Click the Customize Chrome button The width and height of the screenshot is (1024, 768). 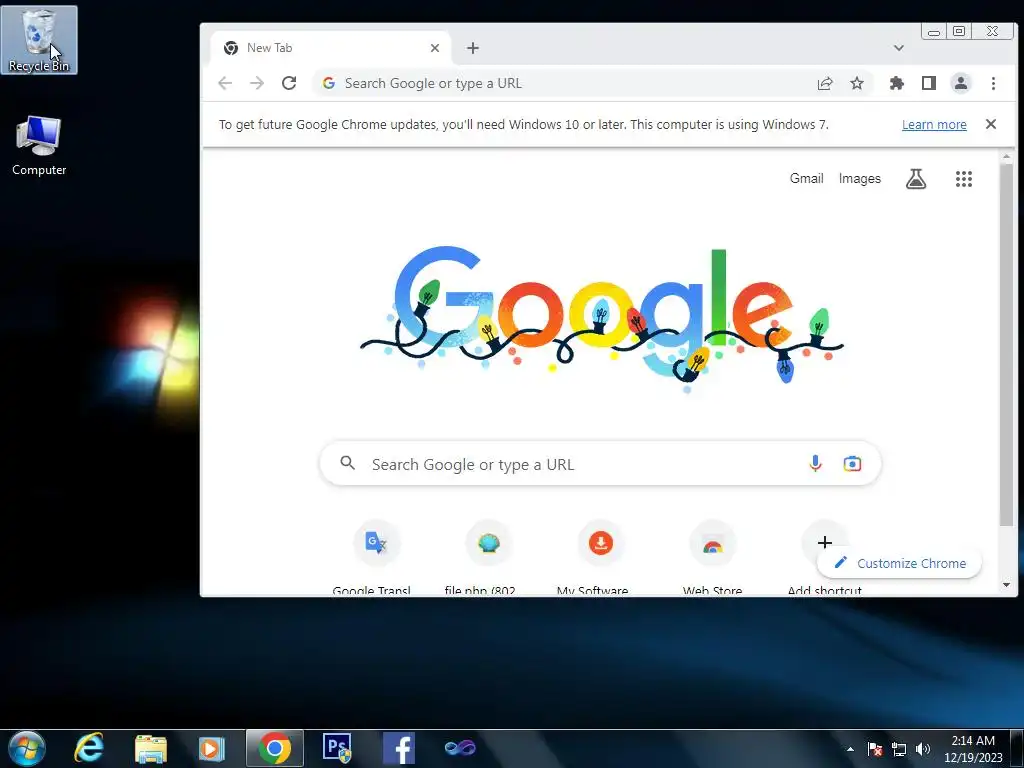[900, 563]
